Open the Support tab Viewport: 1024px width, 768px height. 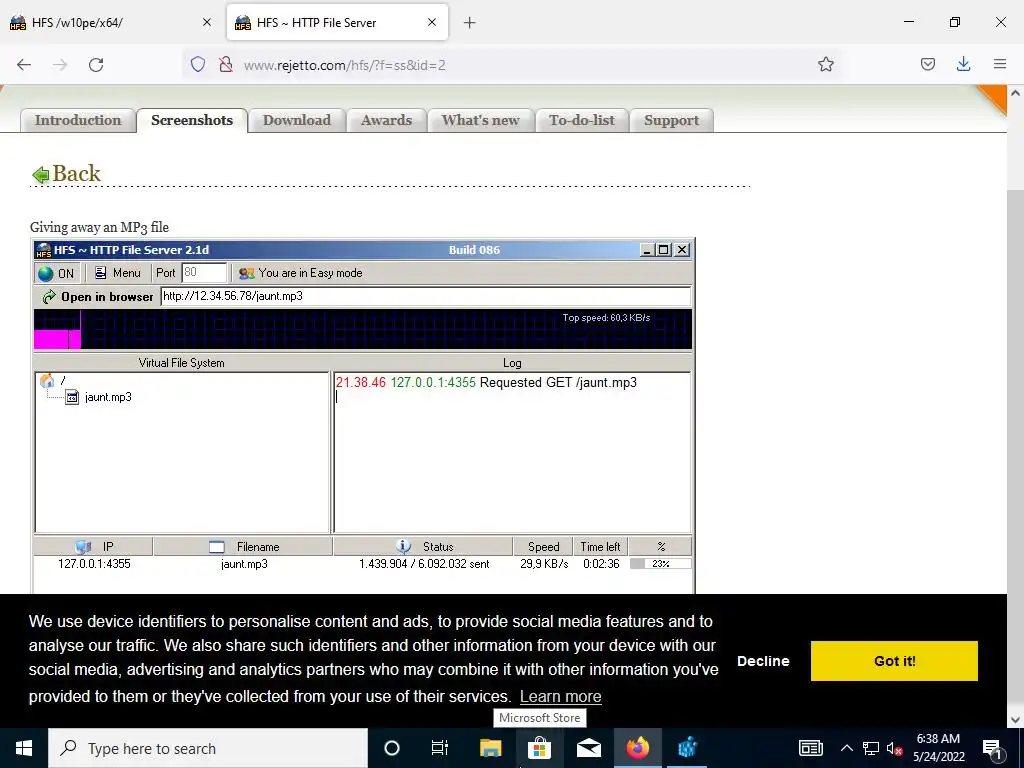[x=671, y=120]
